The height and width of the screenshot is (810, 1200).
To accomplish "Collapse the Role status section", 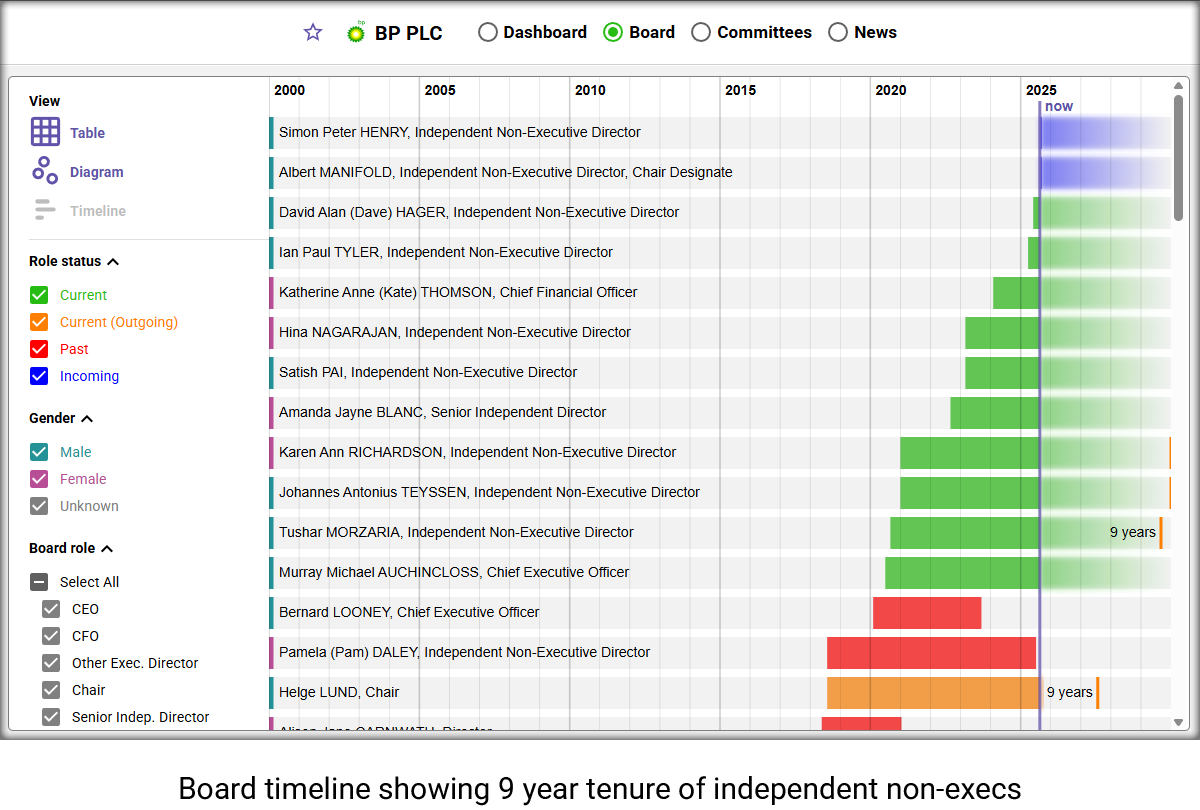I will 113,261.
